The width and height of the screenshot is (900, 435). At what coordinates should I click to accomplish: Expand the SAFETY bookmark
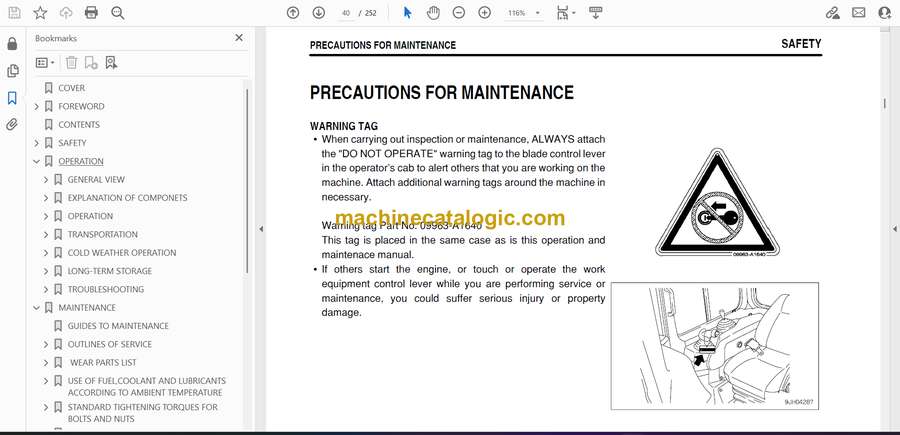click(x=37, y=143)
